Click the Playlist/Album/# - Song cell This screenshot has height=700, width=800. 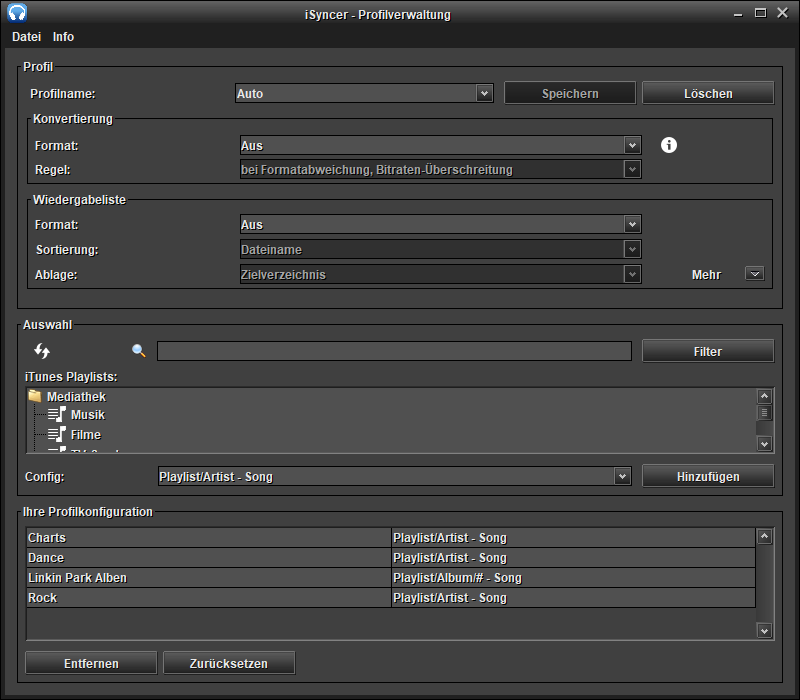(x=573, y=578)
